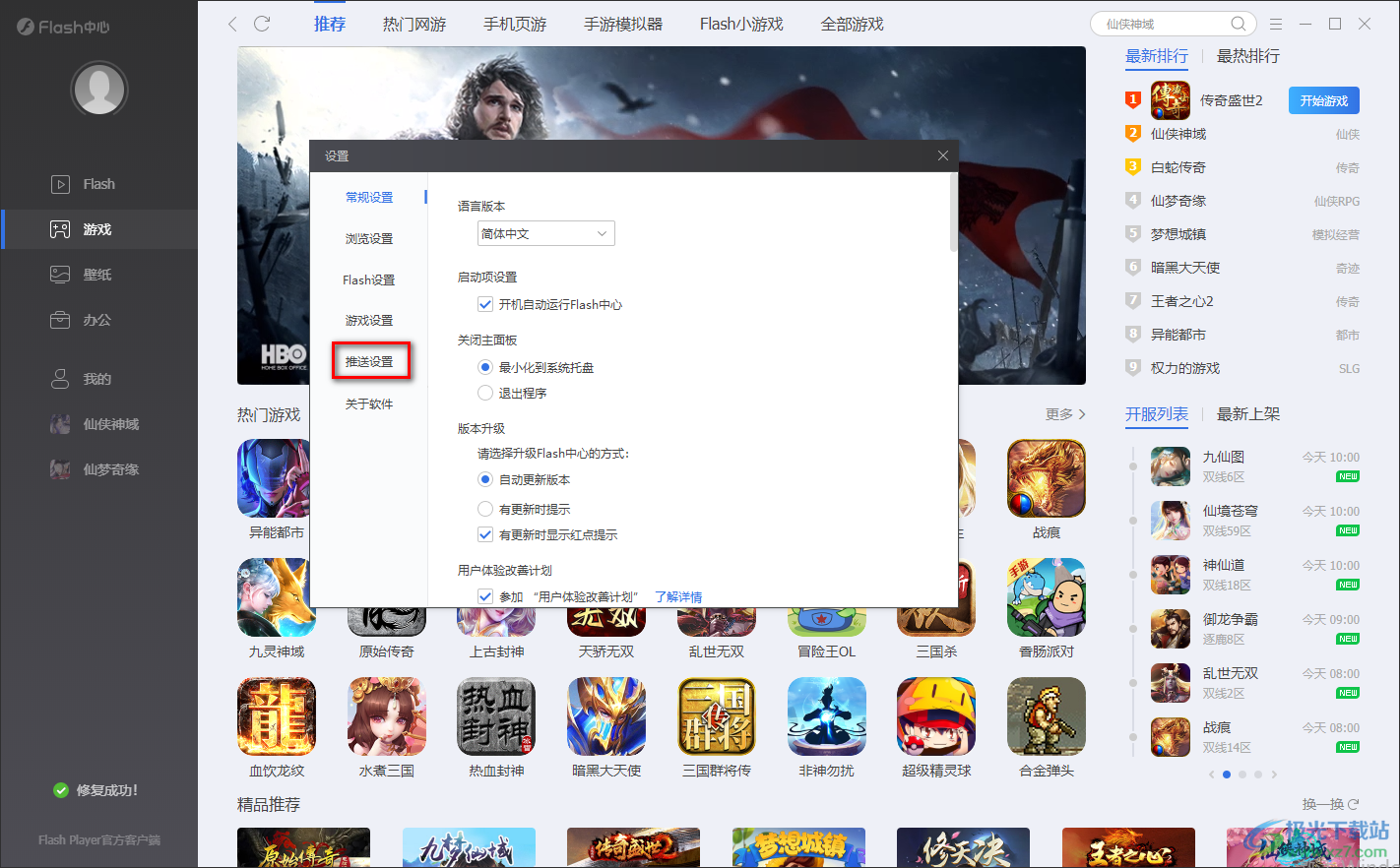Toggle 有更新时显示红点提示 checkbox
The image size is (1400, 868).
point(485,534)
